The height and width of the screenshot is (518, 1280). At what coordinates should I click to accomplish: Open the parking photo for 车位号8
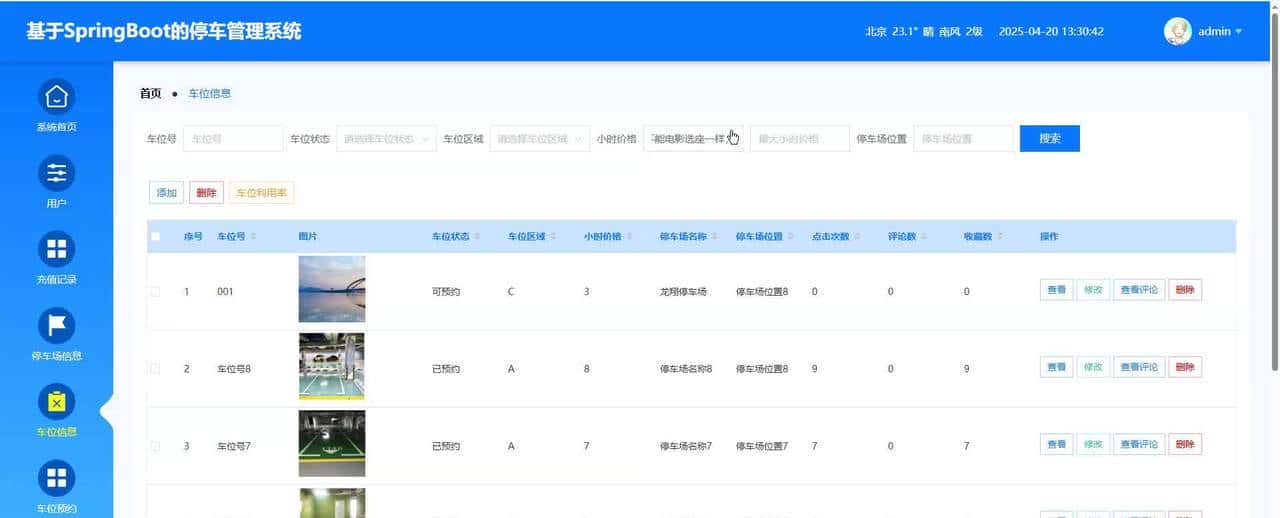coord(332,366)
